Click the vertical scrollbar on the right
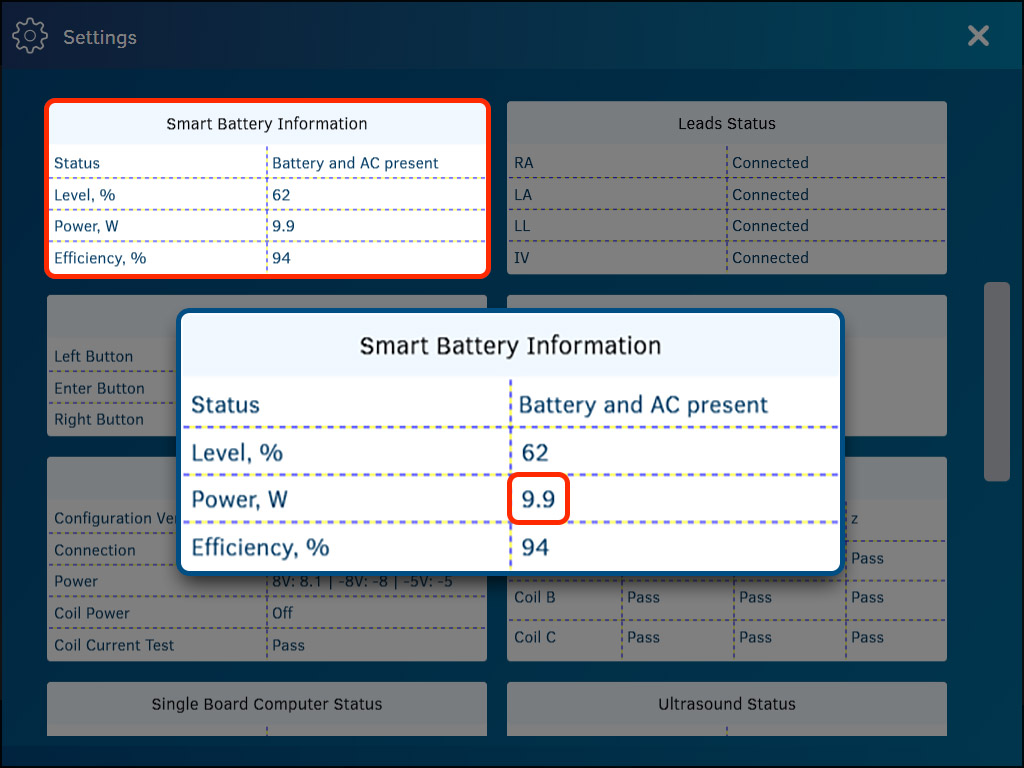 (997, 380)
